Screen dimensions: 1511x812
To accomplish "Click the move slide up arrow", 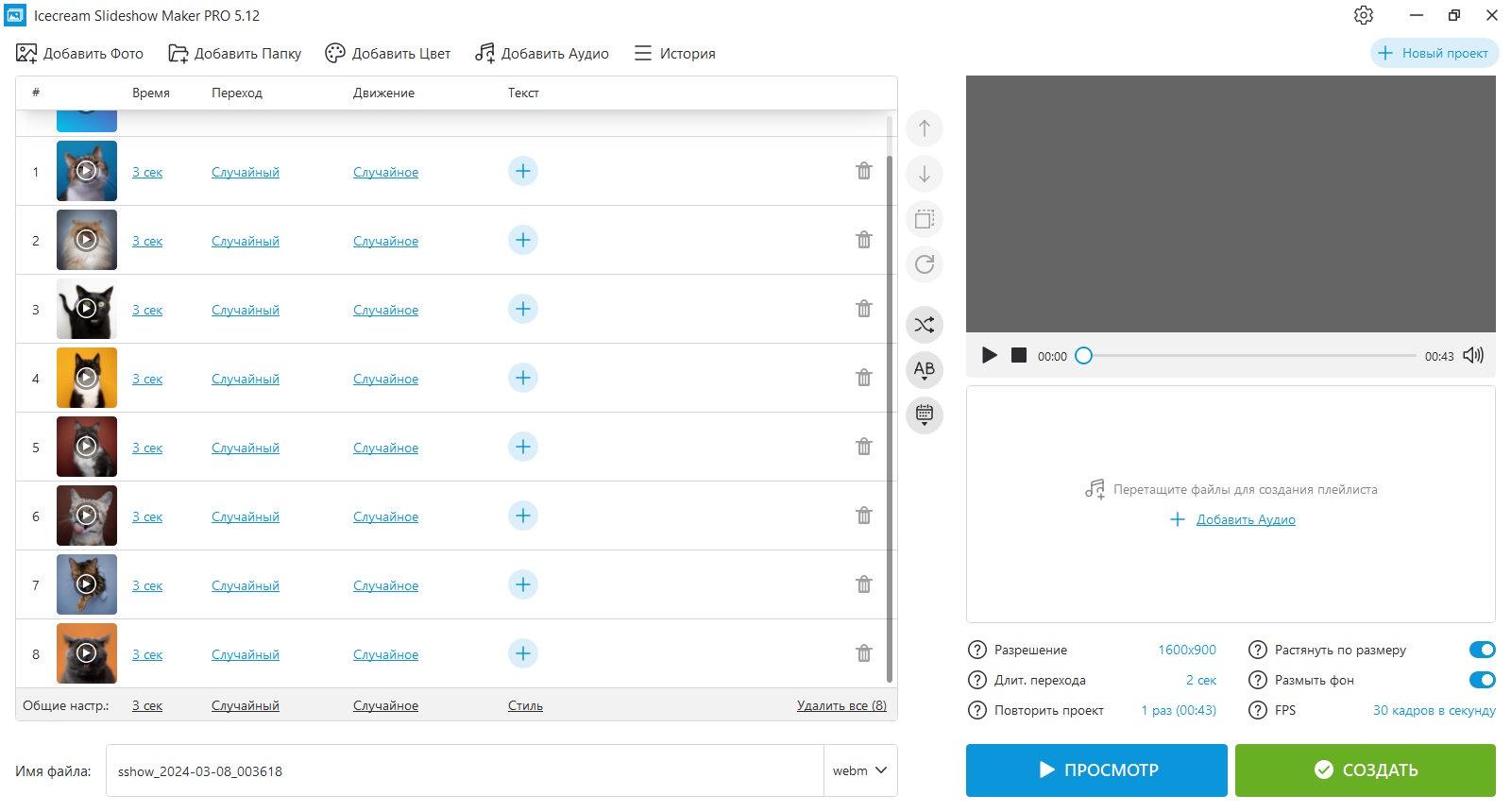I will click(x=925, y=128).
